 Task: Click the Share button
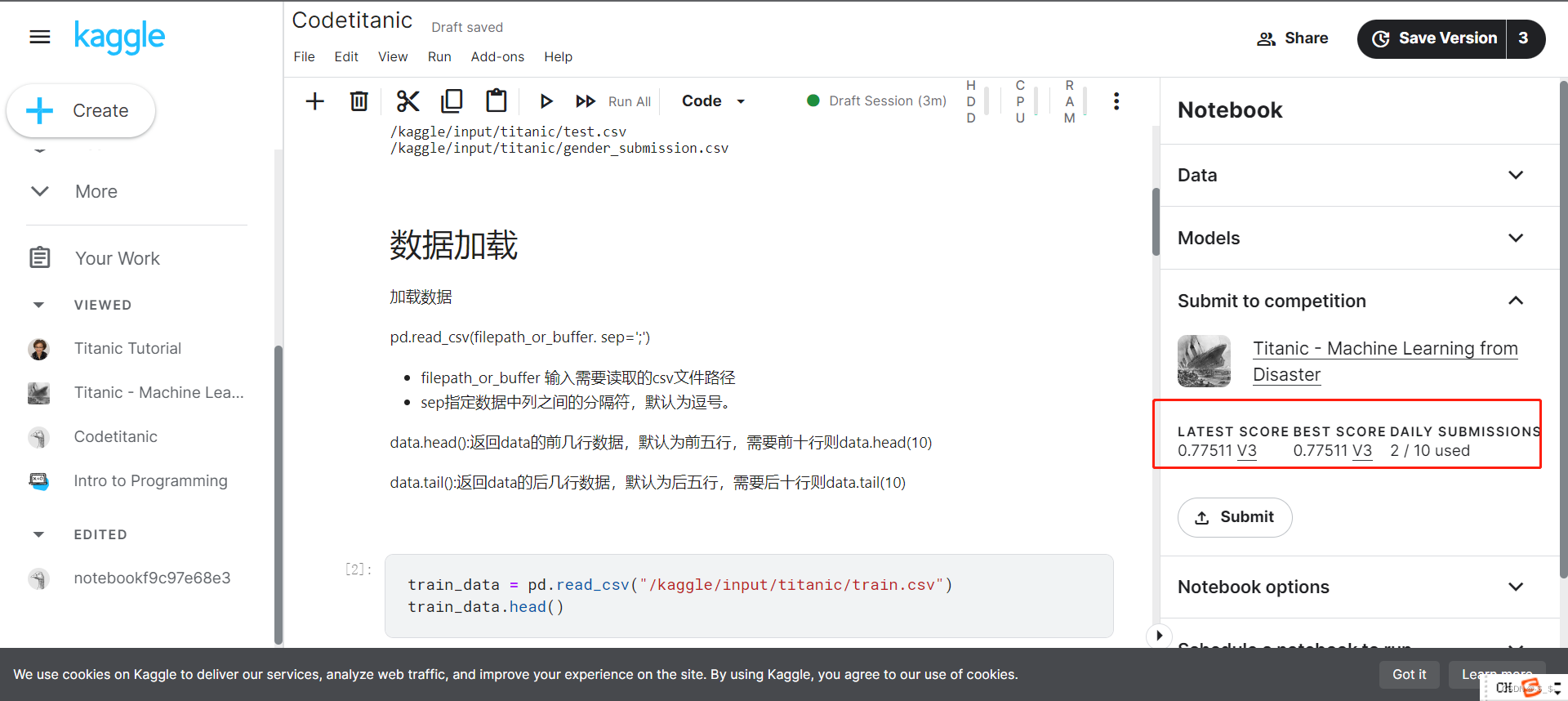(1292, 38)
